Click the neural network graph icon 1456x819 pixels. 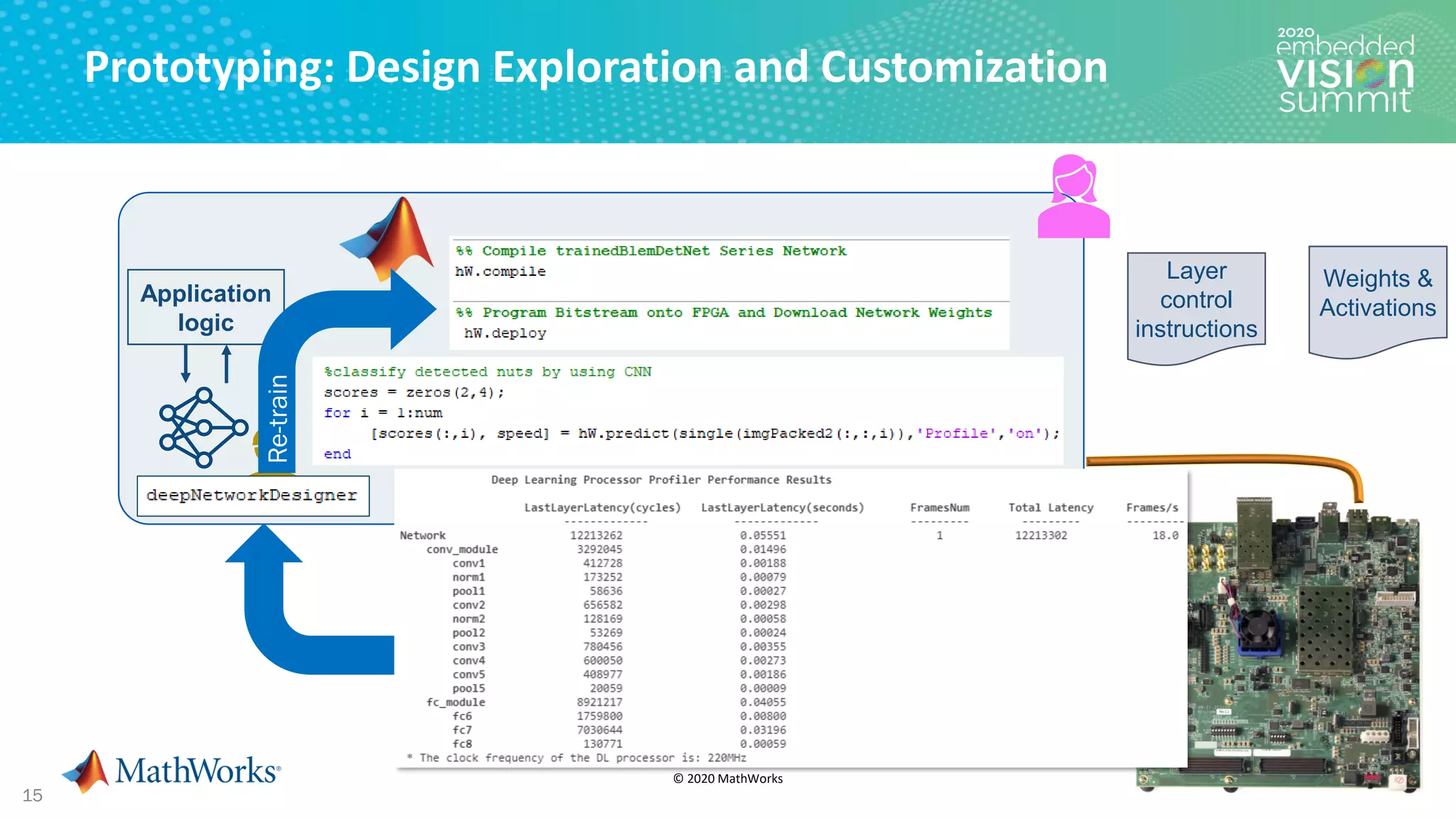[203, 427]
